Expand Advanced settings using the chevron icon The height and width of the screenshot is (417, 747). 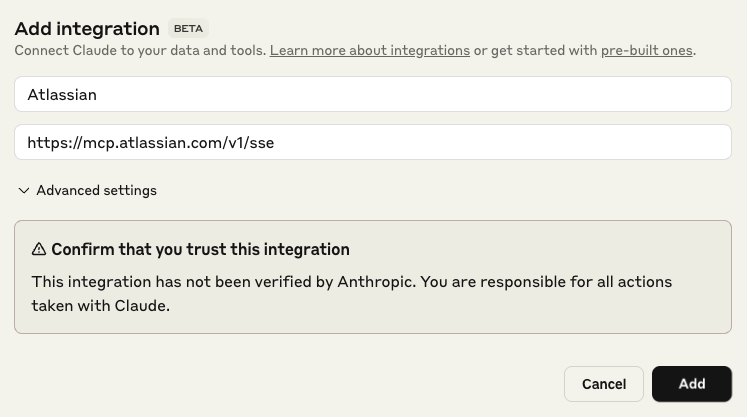click(23, 191)
